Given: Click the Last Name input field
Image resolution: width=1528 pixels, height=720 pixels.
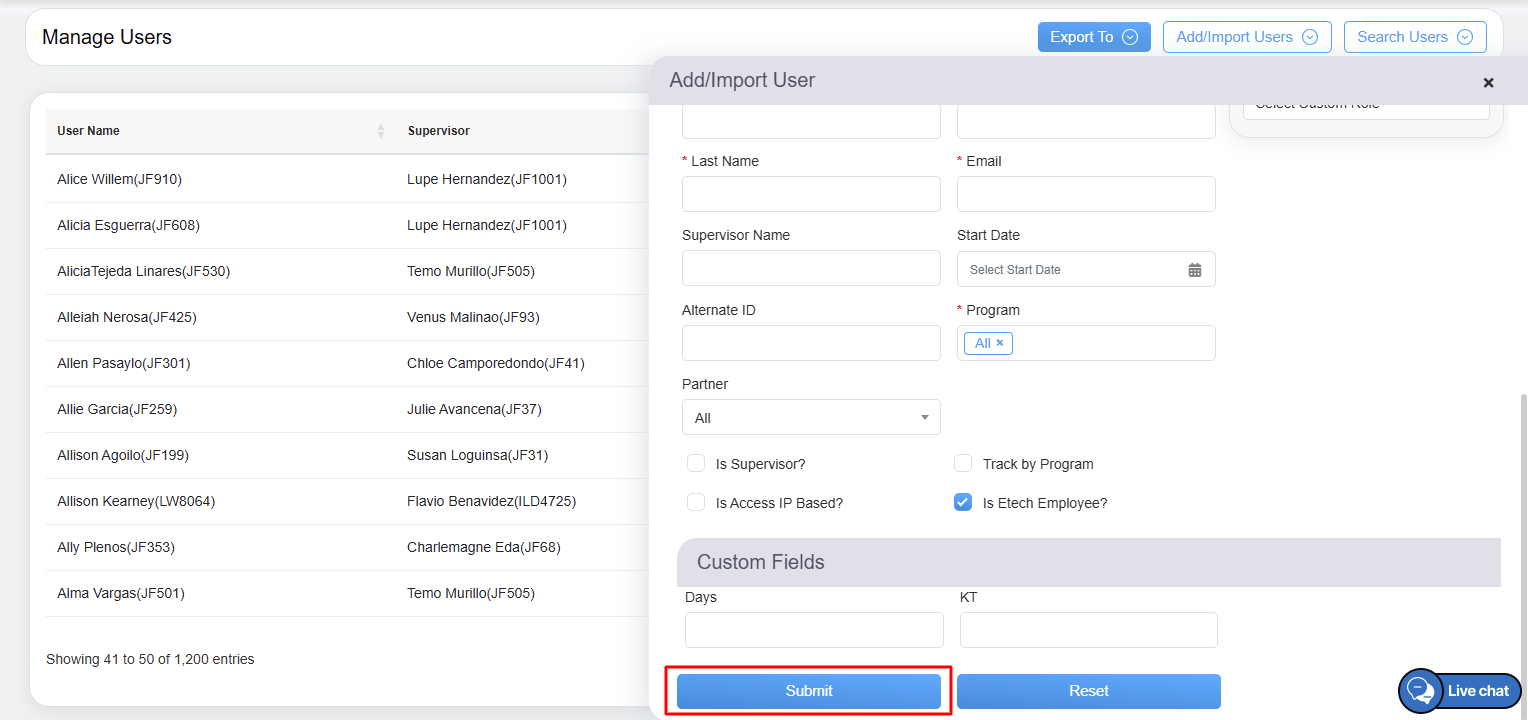Looking at the screenshot, I should pyautogui.click(x=811, y=194).
